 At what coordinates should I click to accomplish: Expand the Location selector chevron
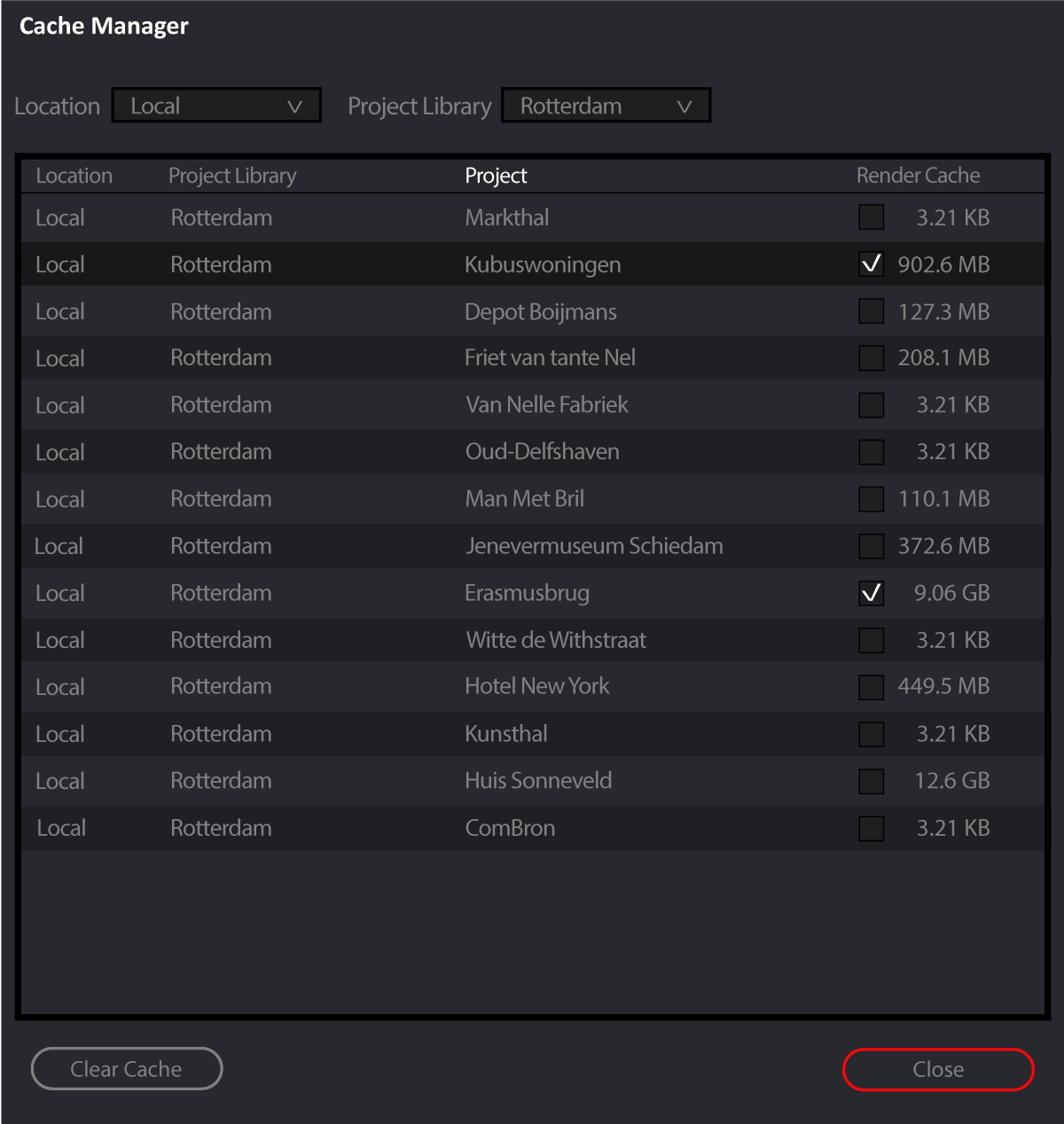[x=296, y=106]
